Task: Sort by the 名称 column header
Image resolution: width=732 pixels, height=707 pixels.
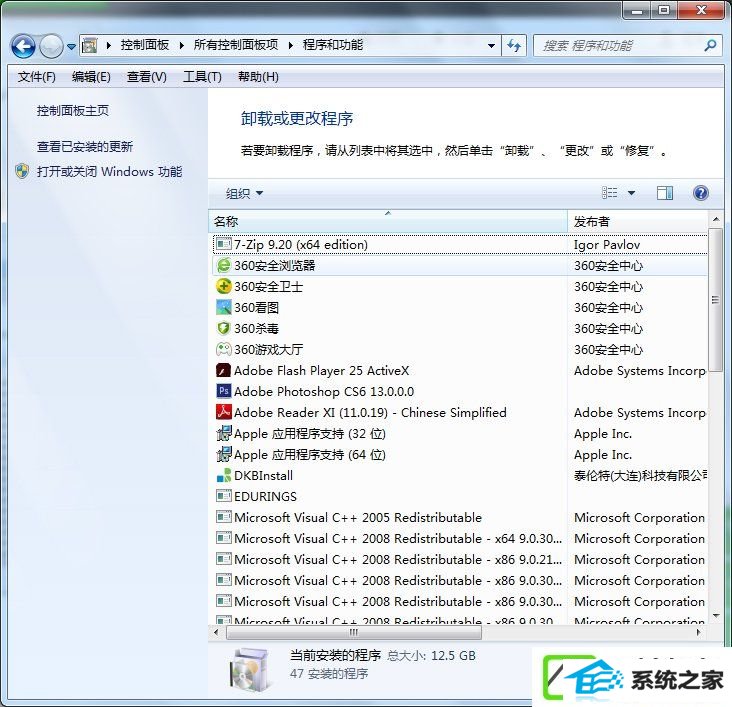Action: pyautogui.click(x=387, y=221)
